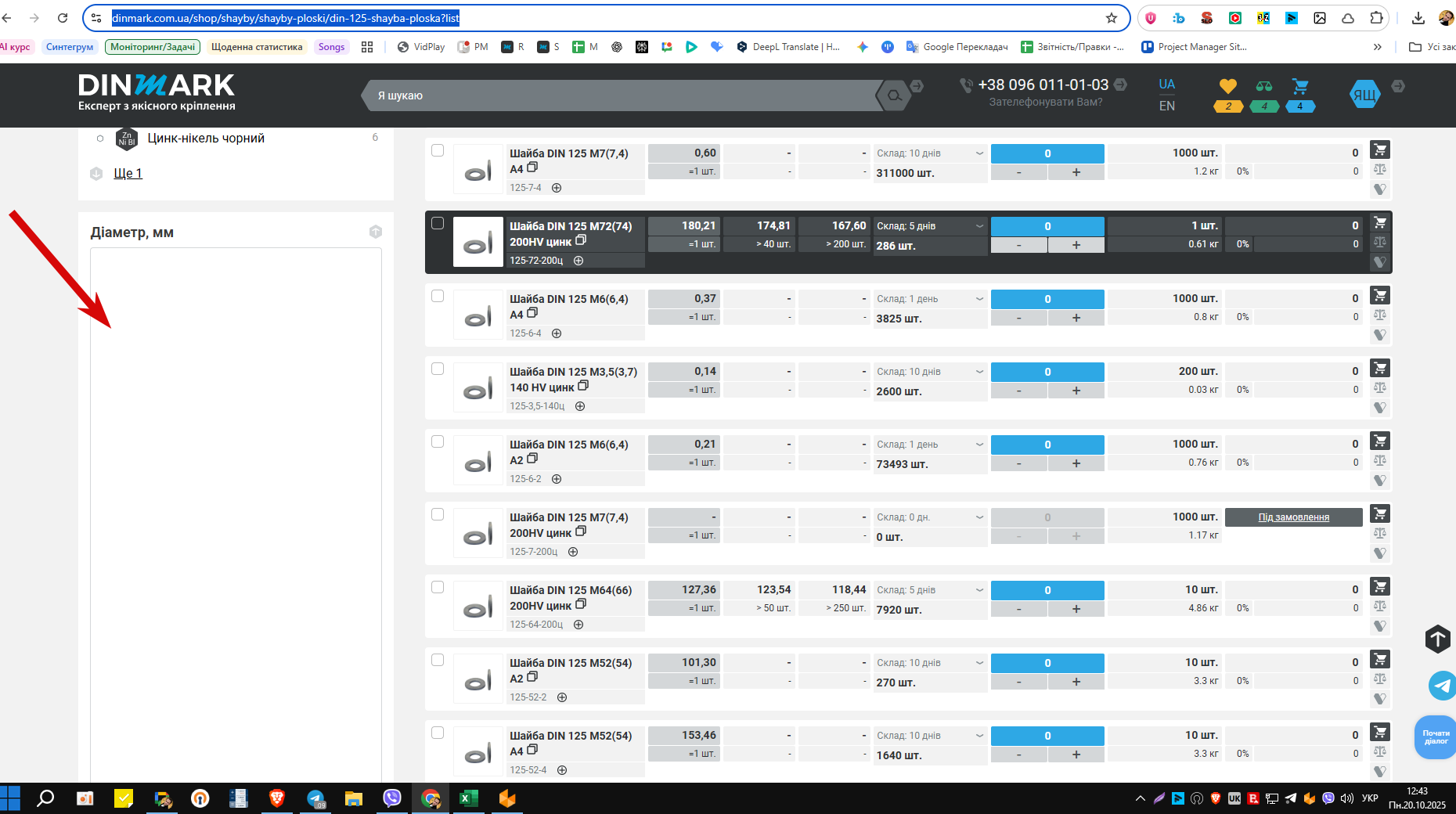Viewport: 1456px width, 814px height.
Task: Click the copy icon next to M72(74) 200HV цинк
Action: click(x=581, y=240)
